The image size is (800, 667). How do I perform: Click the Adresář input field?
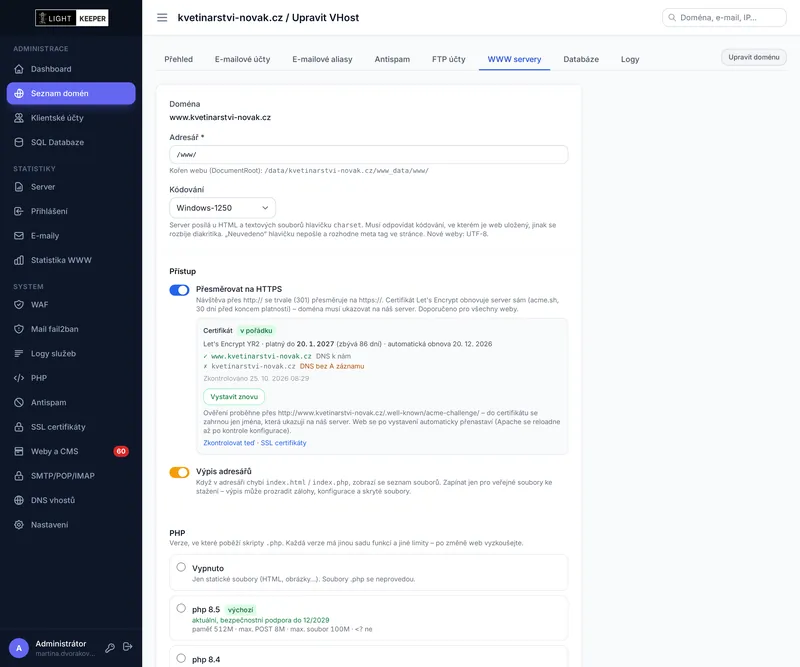[x=368, y=155]
